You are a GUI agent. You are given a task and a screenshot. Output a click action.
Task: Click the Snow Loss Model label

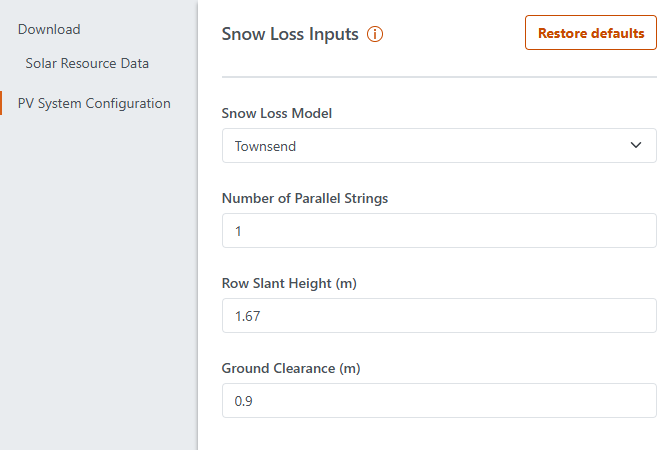point(276,113)
